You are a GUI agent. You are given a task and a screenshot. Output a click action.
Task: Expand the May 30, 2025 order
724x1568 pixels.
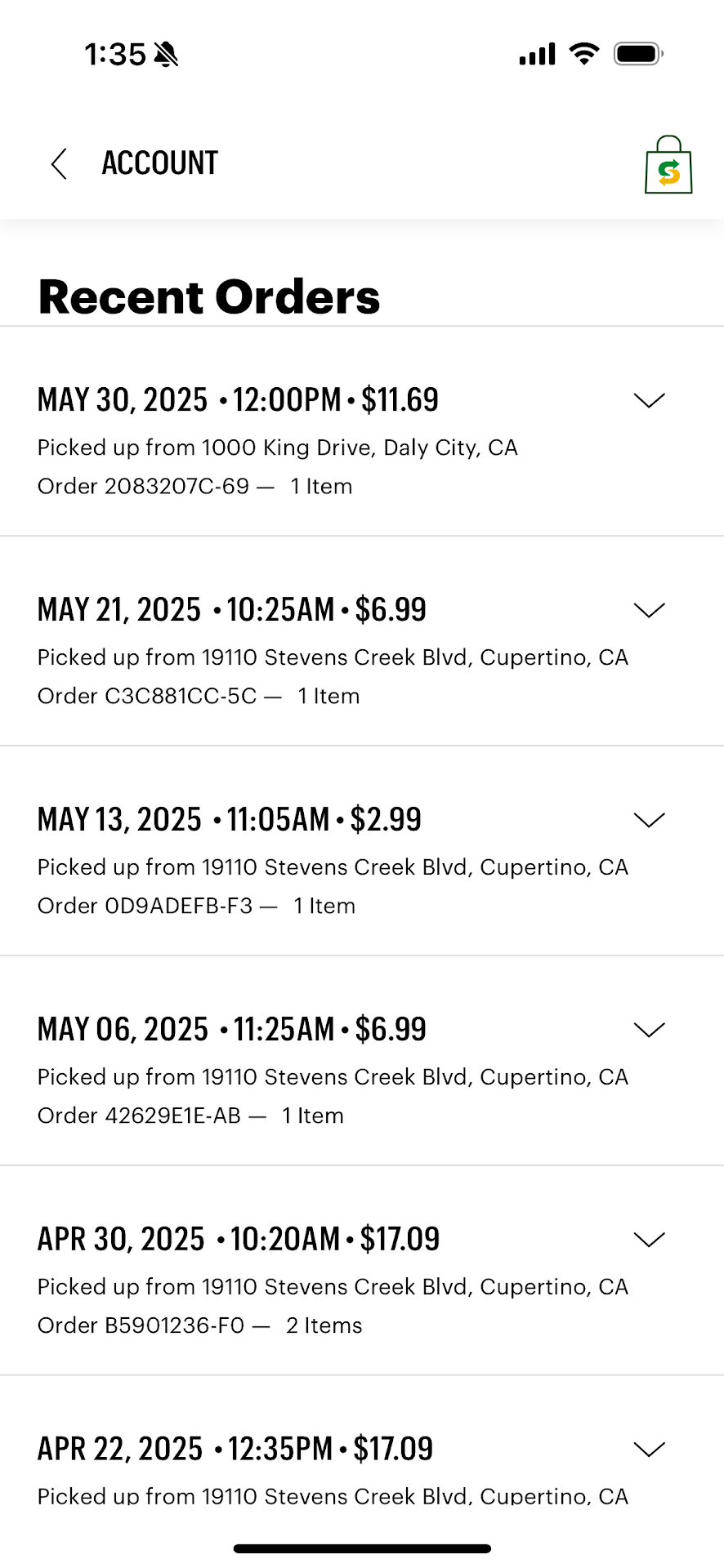pyautogui.click(x=649, y=400)
